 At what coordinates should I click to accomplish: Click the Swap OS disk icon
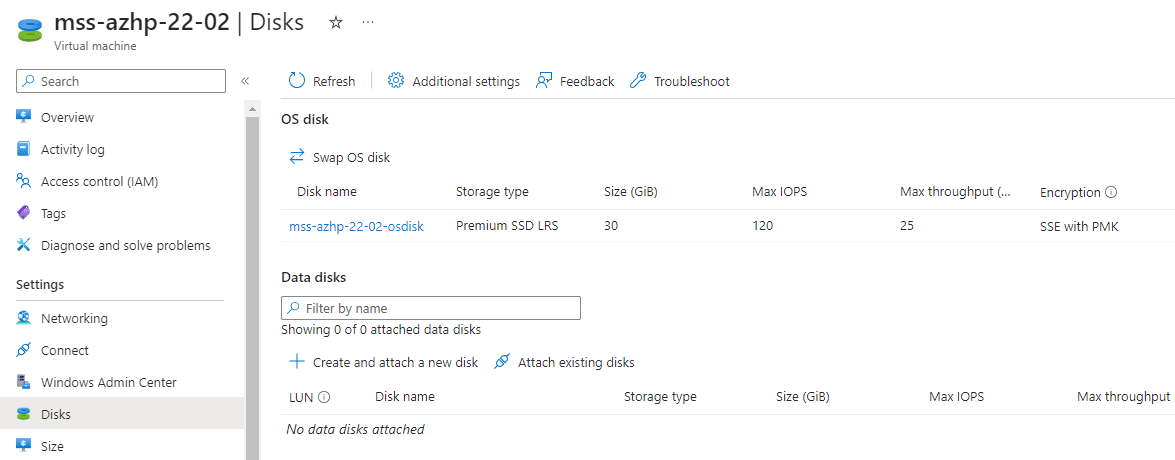tap(297, 157)
